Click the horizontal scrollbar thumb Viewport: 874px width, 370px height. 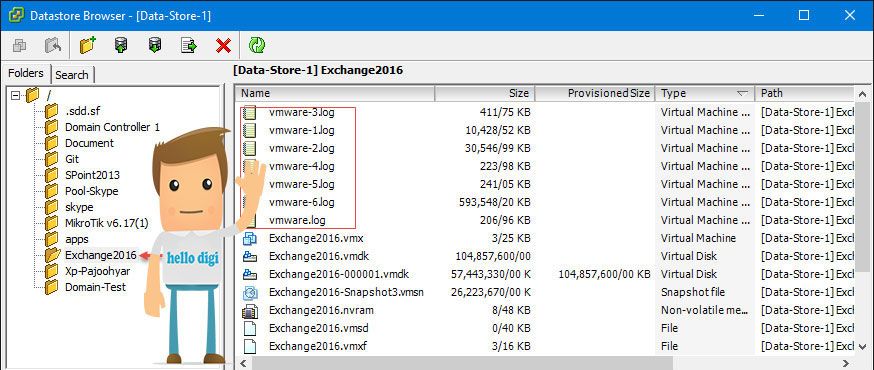point(462,363)
